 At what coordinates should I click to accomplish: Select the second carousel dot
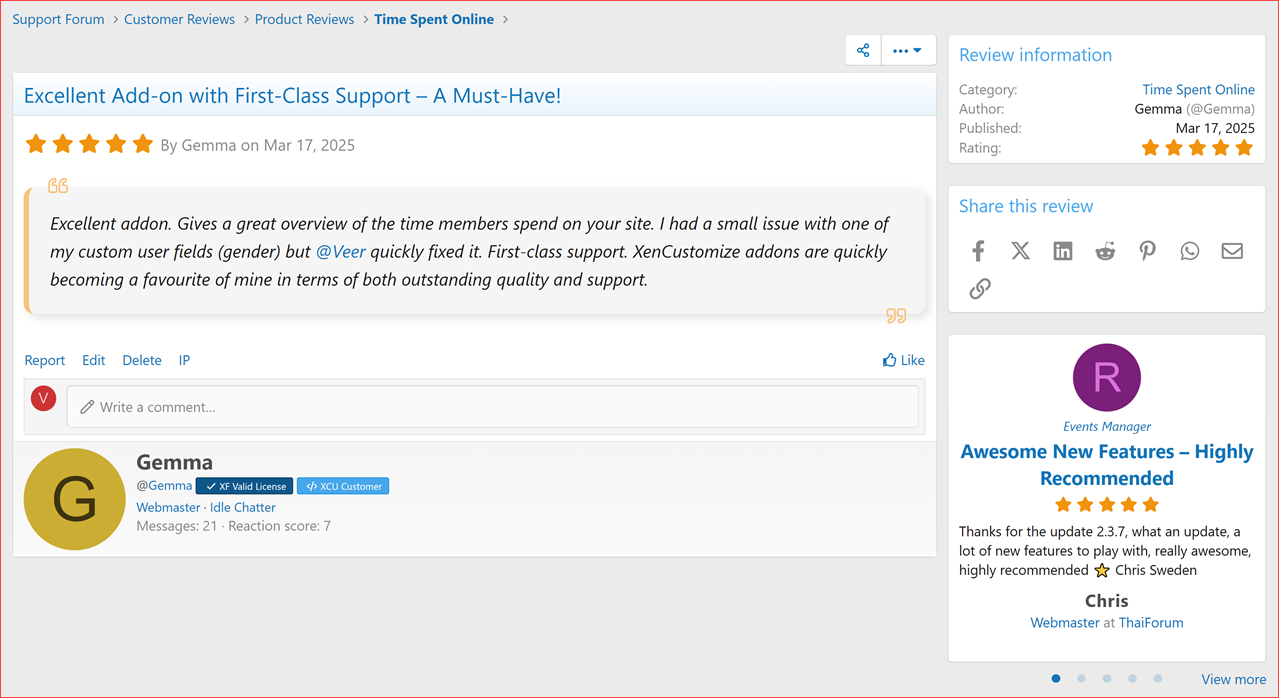[x=1081, y=678]
